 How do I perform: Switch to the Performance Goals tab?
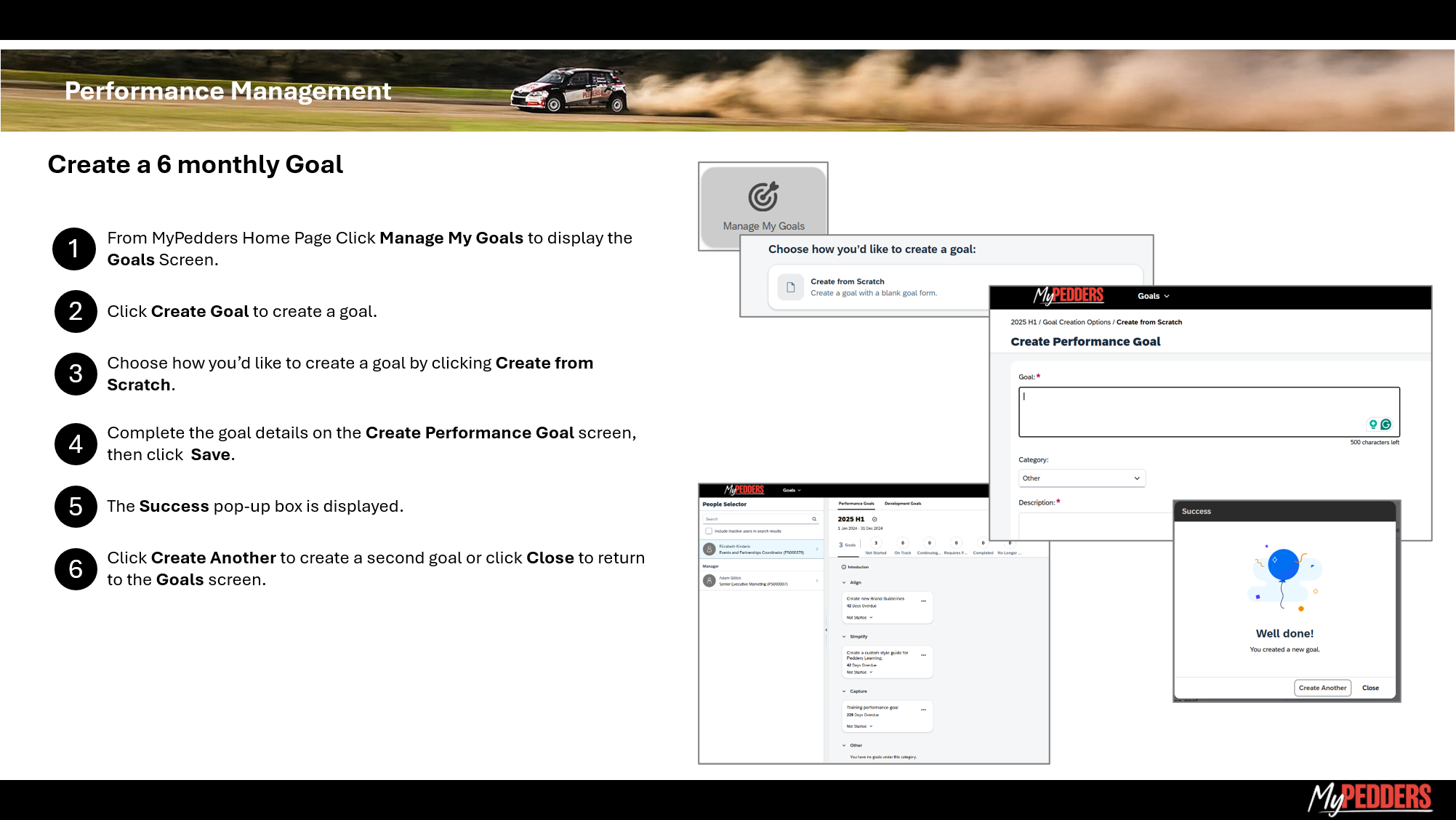[856, 503]
